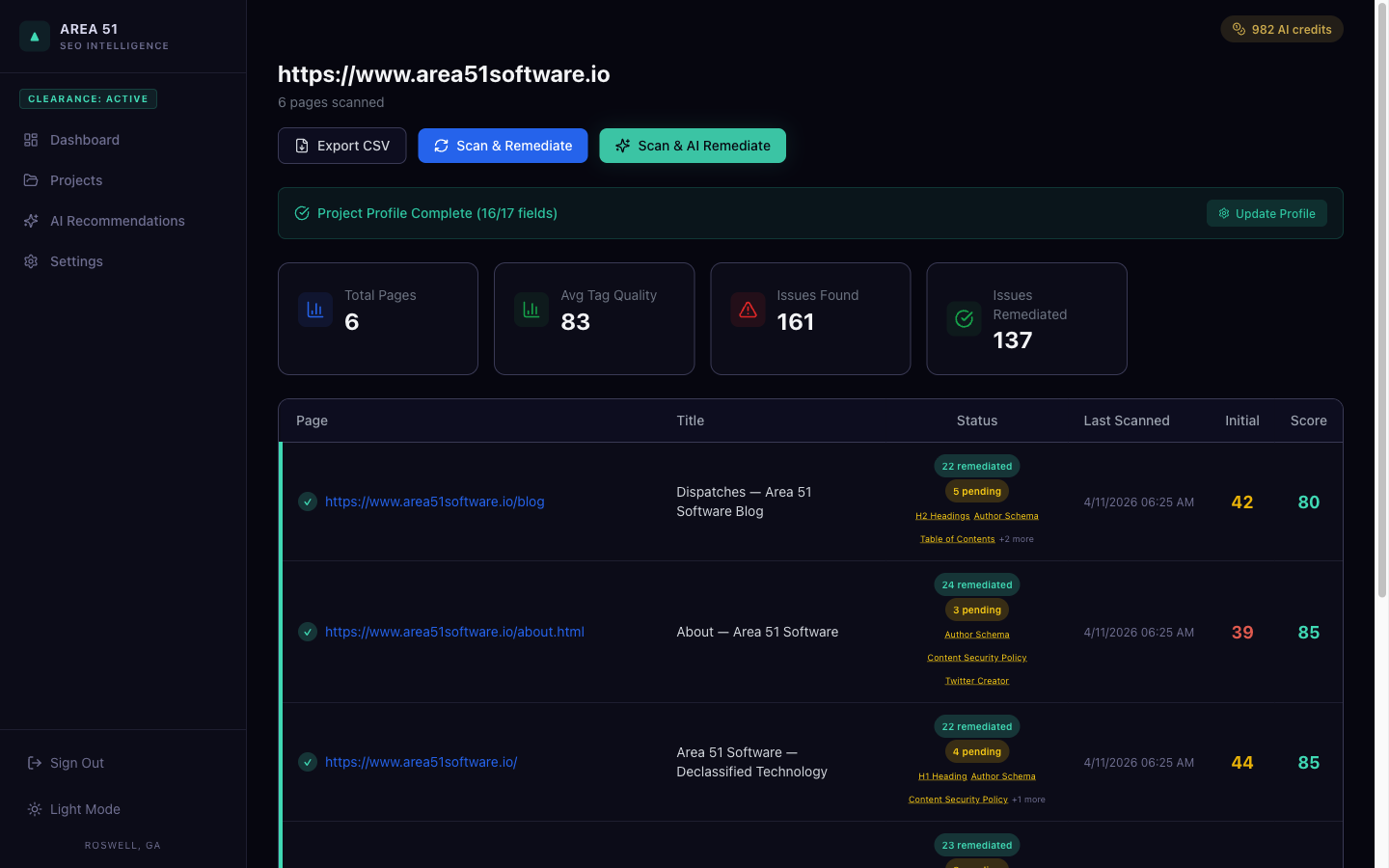Click the green check next to the blog page

click(308, 502)
